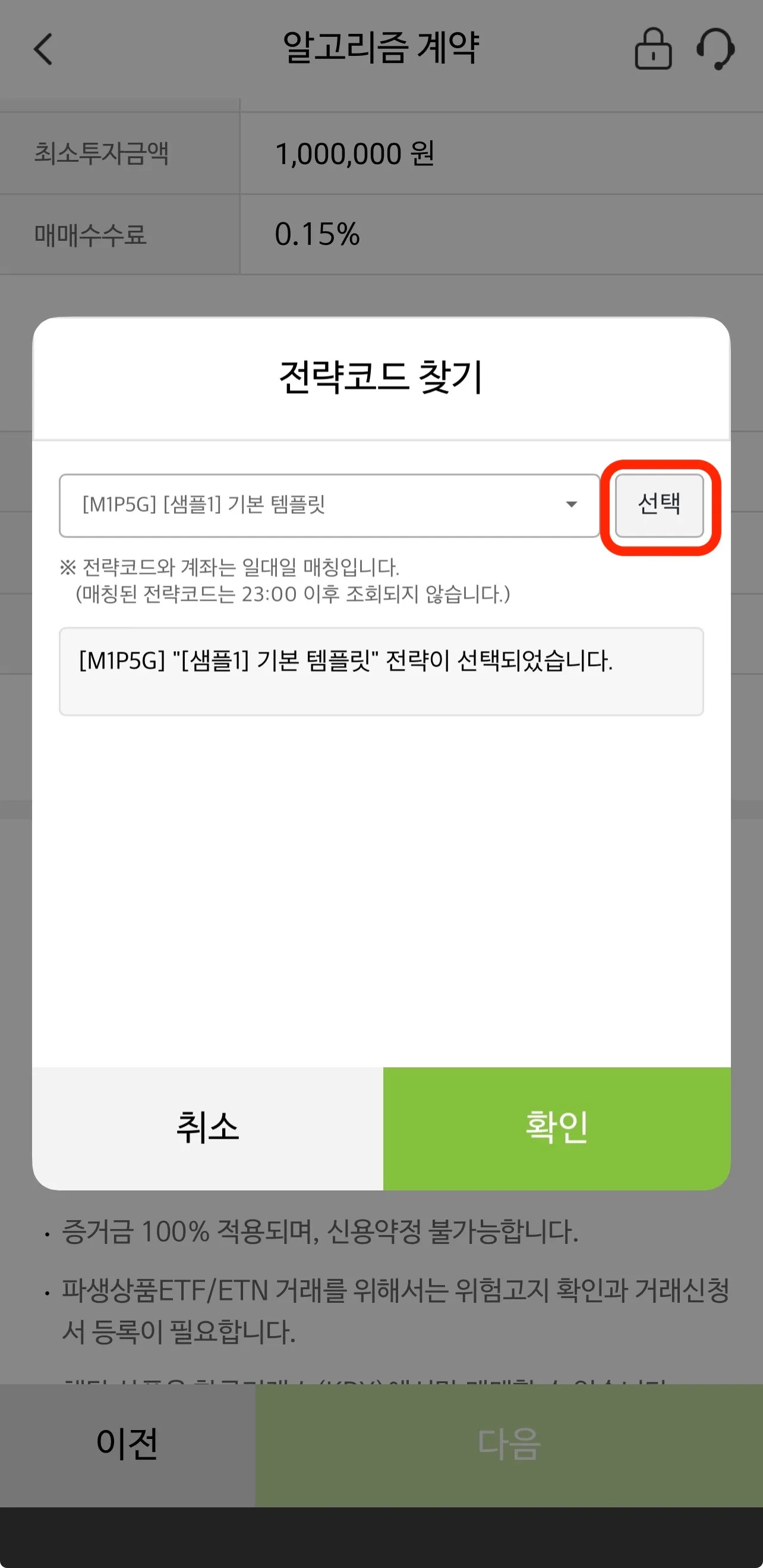The image size is (763, 1568).
Task: Tap the back arrow in header
Action: coord(43,49)
